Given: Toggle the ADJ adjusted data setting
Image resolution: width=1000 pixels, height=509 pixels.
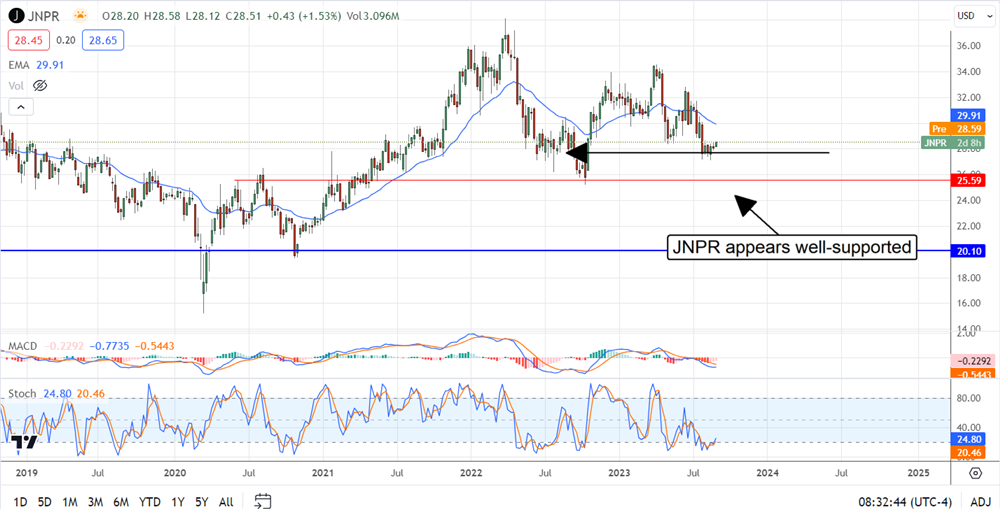Looking at the screenshot, I should [x=980, y=500].
